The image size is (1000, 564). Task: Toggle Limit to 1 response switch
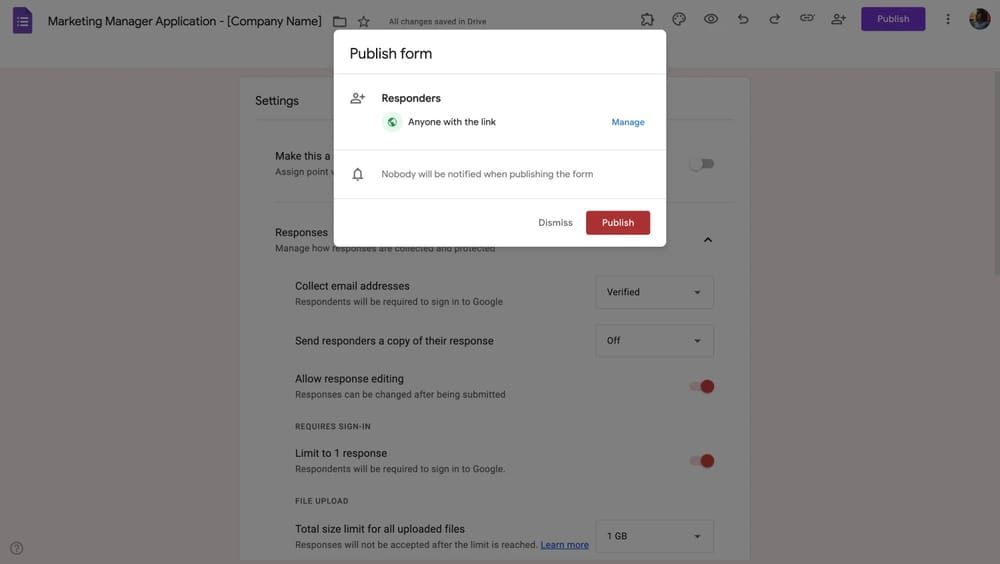702,461
